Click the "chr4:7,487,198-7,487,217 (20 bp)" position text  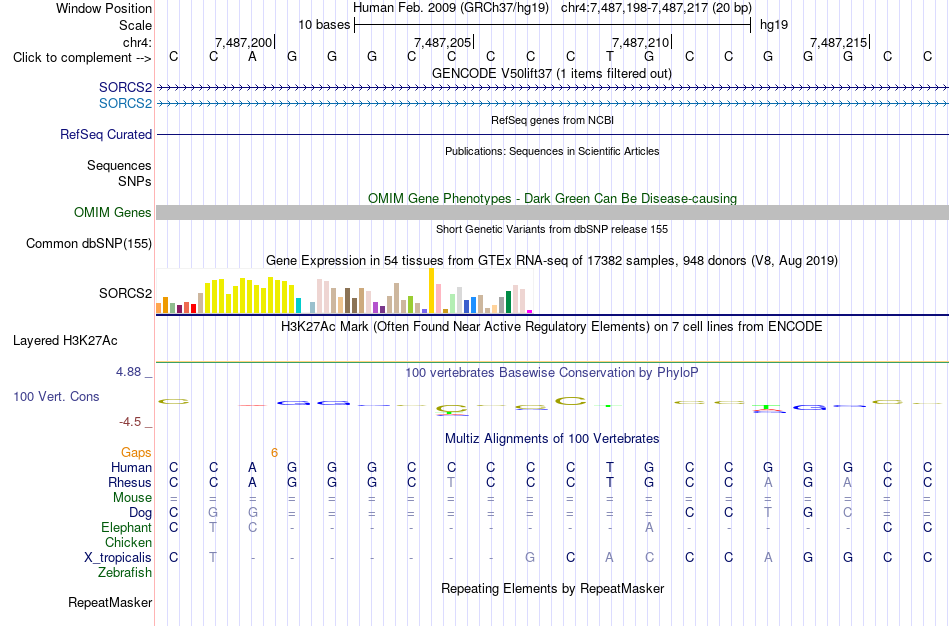point(656,8)
